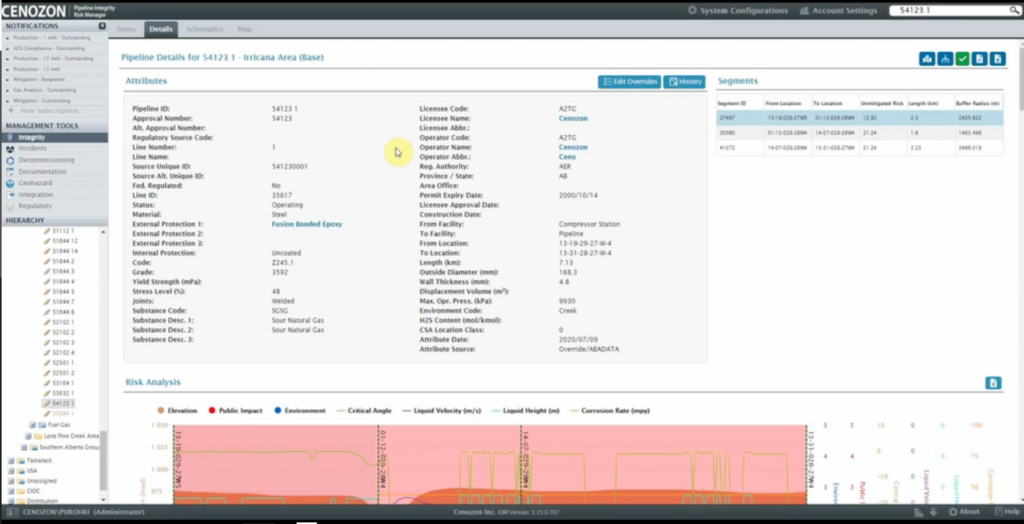Image resolution: width=1024 pixels, height=524 pixels.
Task: Click the Account Settings user icon
Action: point(805,10)
